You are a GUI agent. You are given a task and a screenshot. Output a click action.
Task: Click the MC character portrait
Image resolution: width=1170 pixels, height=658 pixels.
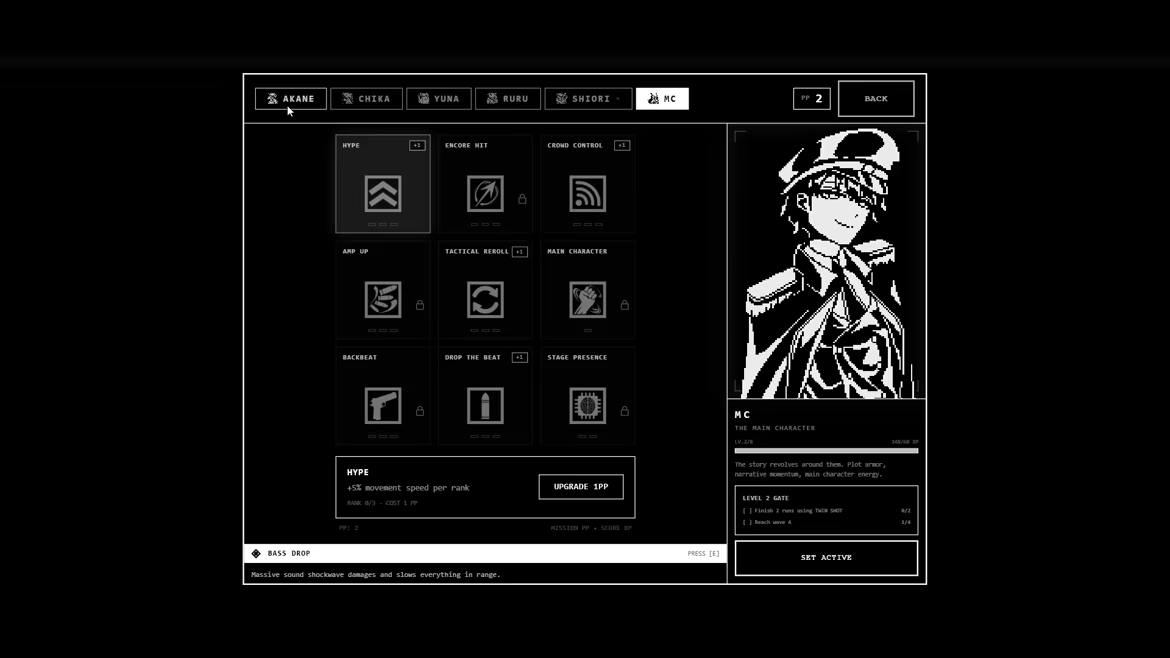(826, 263)
